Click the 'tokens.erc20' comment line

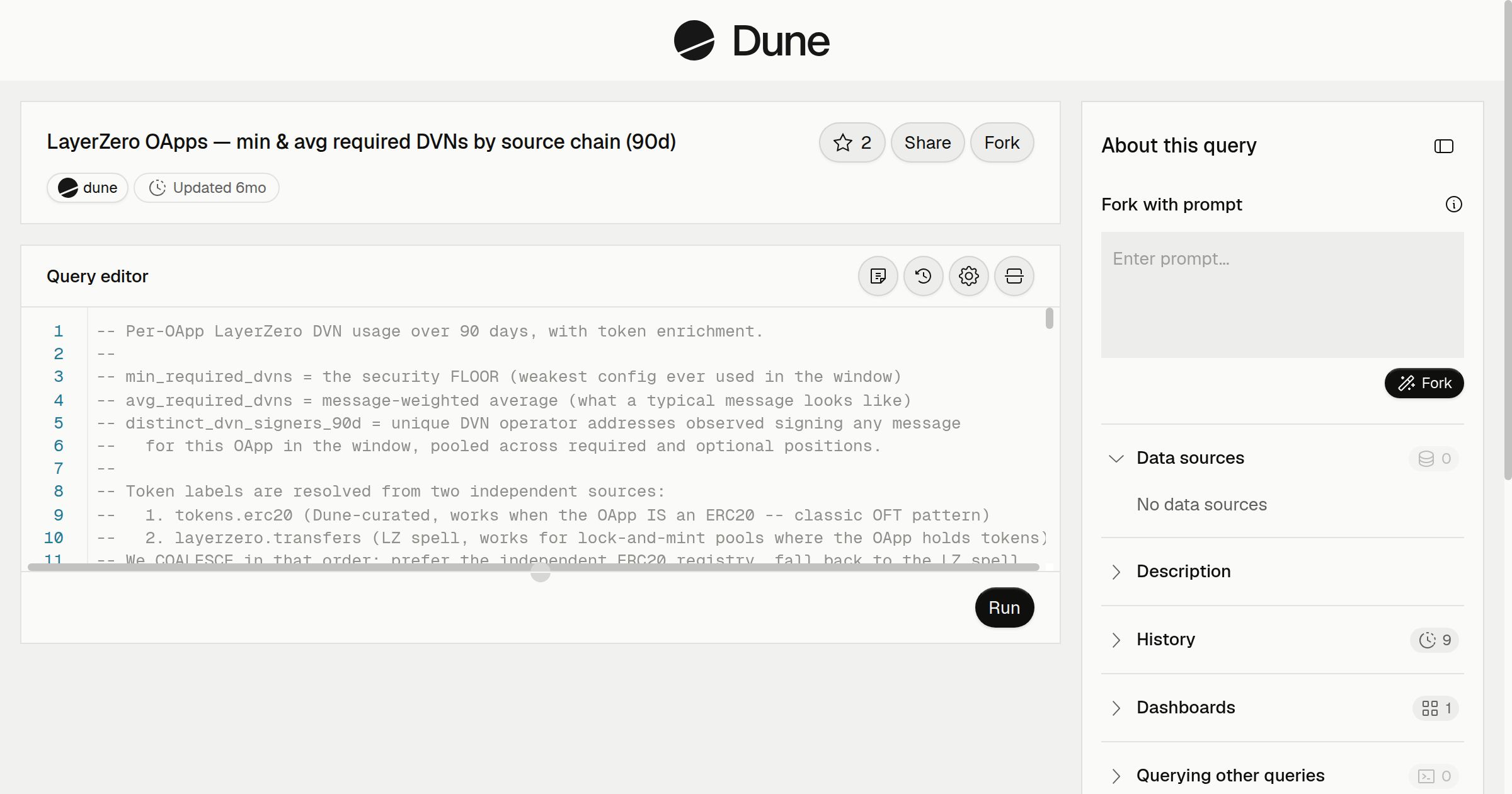pyautogui.click(x=543, y=515)
